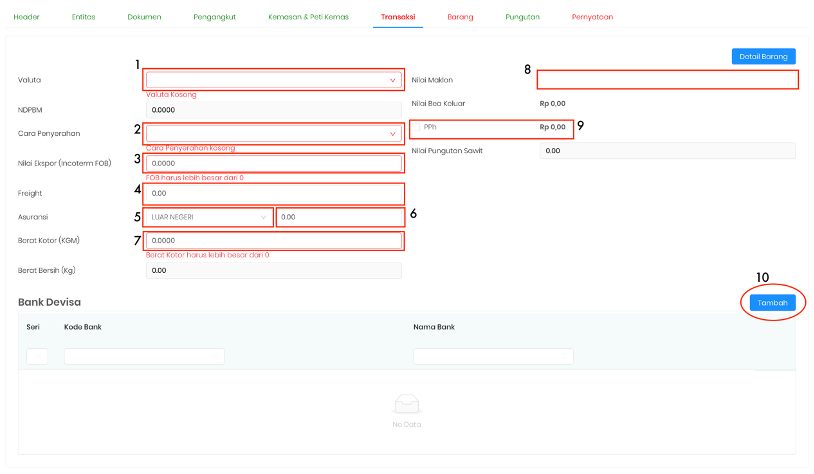Open the Entitas tab
This screenshot has height=474, width=814.
84,18
